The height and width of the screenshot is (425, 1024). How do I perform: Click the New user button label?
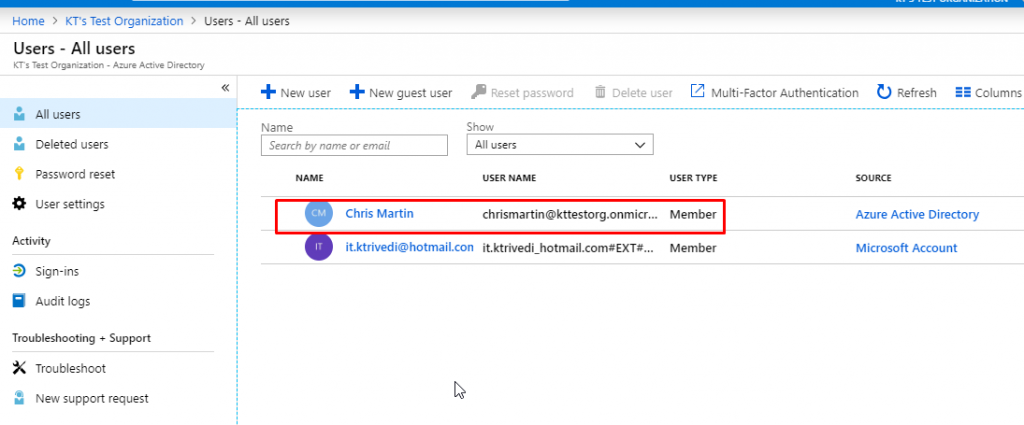306,93
